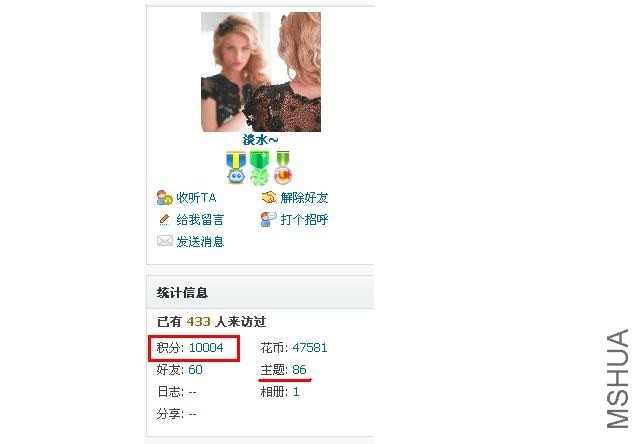Viewport: 640px width, 444px height.
Task: Click the 收听TA follow icon
Action: [164, 198]
